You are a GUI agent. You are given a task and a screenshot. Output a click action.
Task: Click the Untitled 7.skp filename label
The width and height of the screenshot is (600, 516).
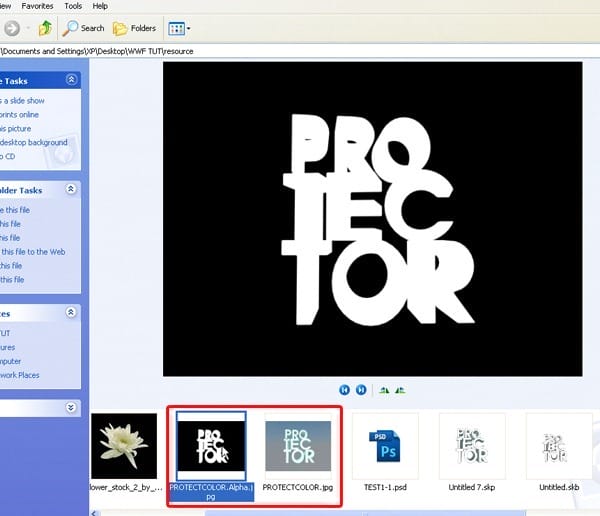[x=472, y=487]
